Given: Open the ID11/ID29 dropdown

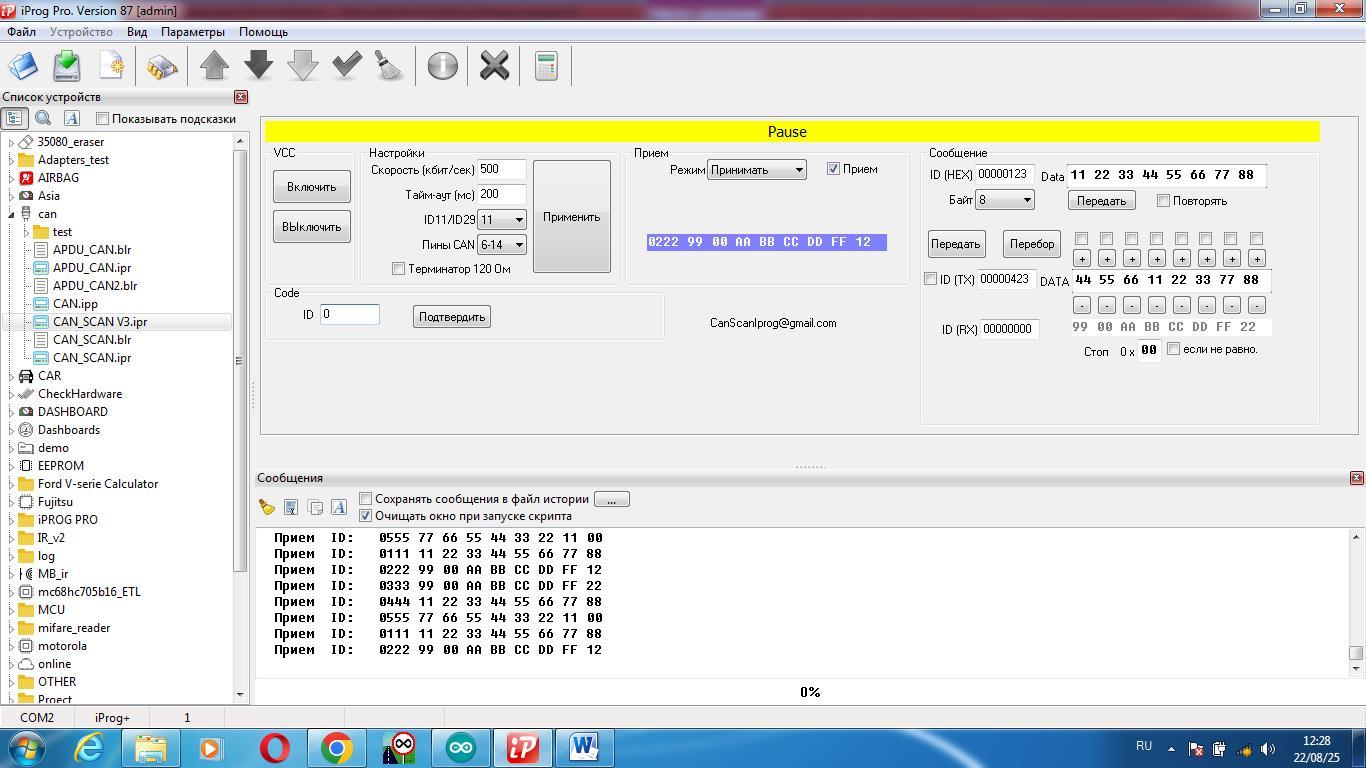Looking at the screenshot, I should point(502,219).
